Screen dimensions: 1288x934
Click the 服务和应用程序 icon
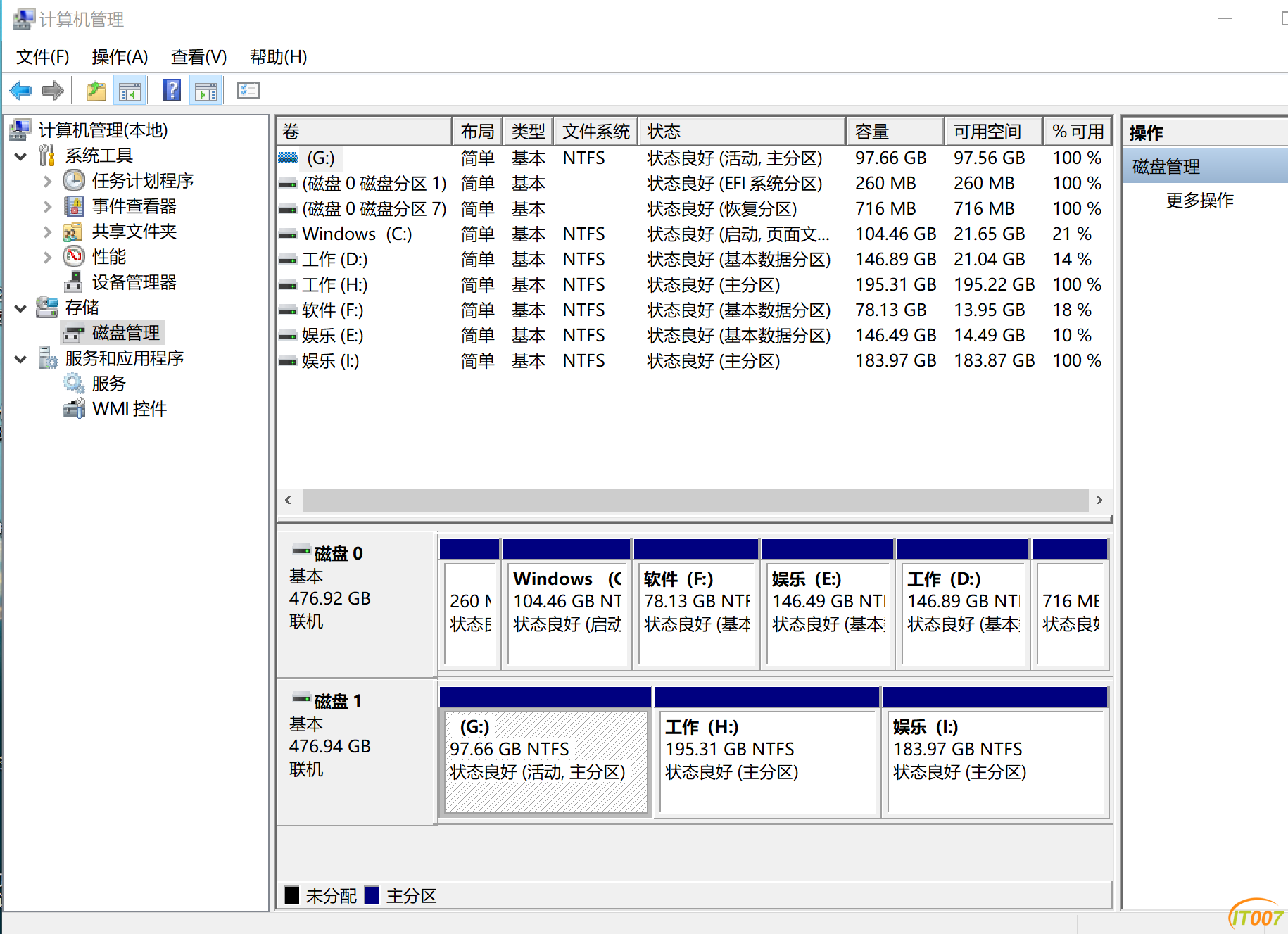(x=47, y=358)
